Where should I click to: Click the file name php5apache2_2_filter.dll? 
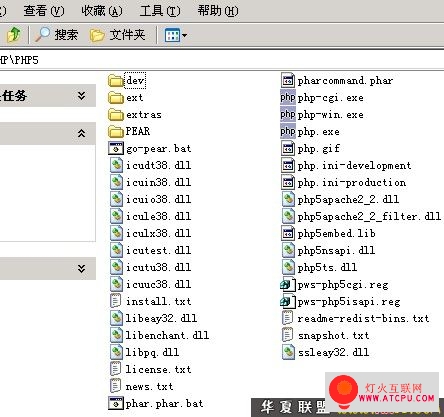coord(369,217)
